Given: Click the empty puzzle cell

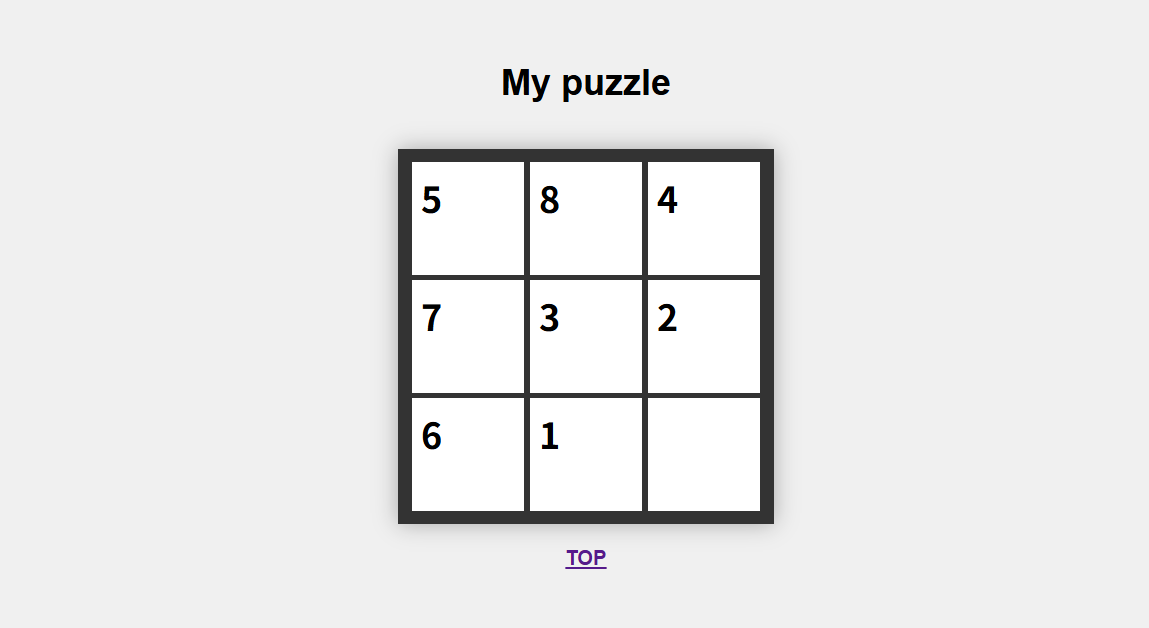Looking at the screenshot, I should pos(704,454).
